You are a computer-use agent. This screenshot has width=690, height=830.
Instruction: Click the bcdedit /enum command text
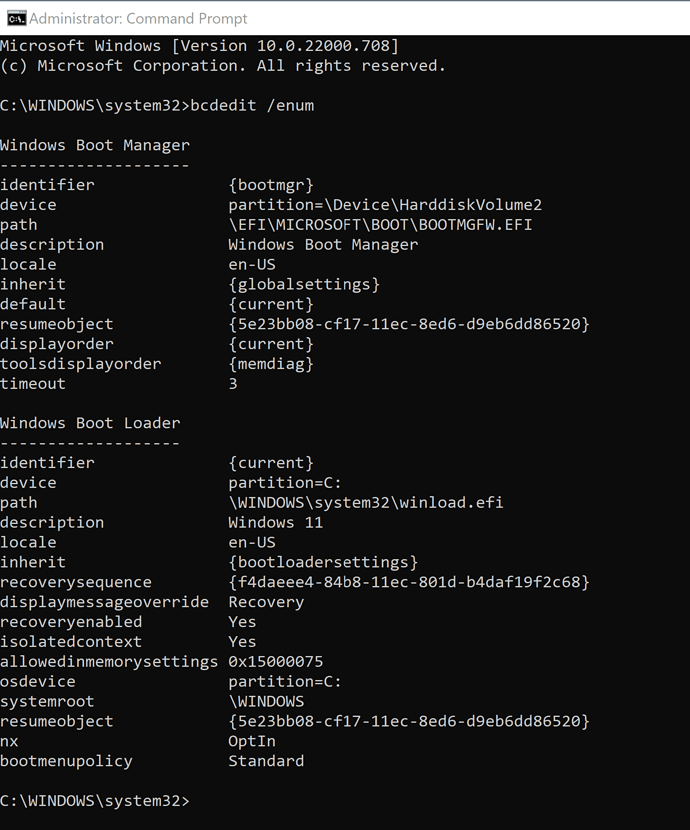pos(252,105)
